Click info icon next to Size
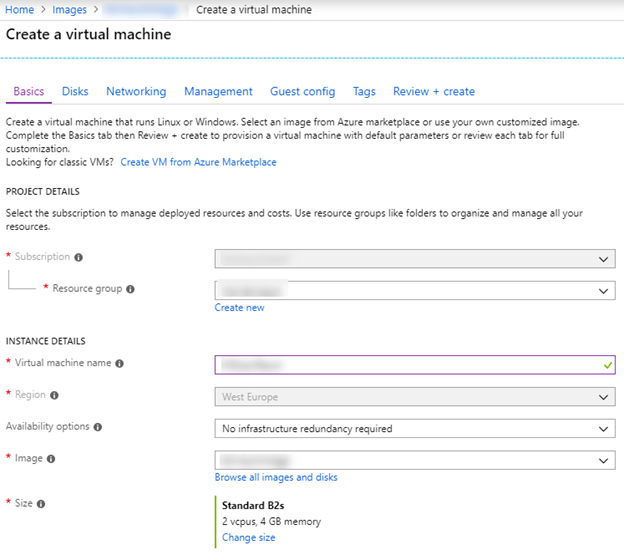 pos(41,504)
